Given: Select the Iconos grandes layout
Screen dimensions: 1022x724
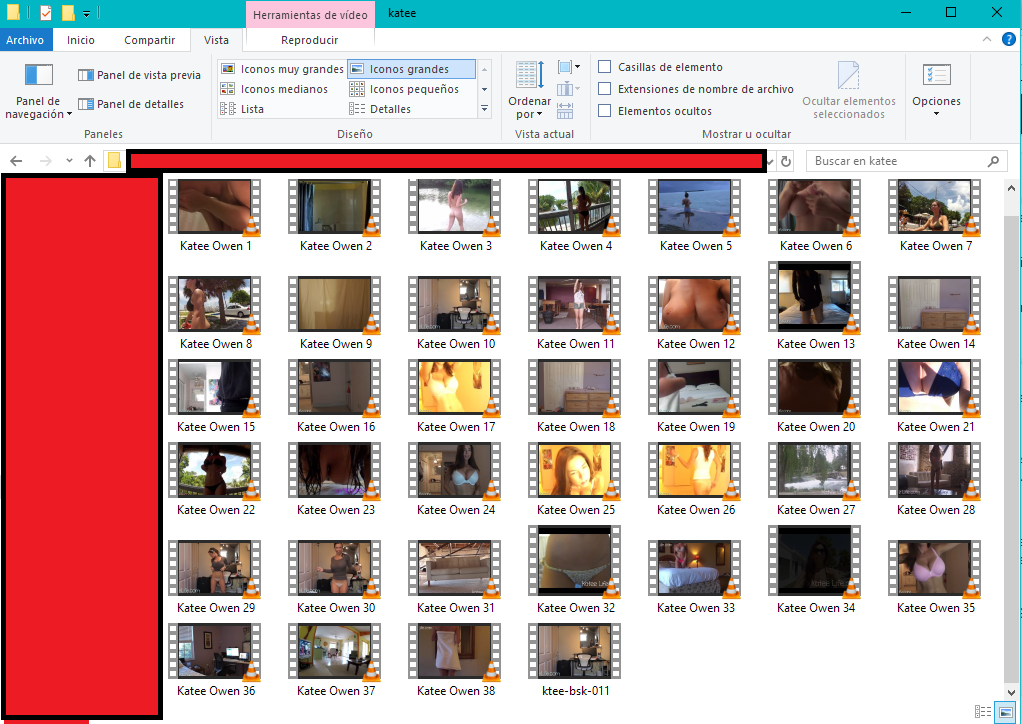Looking at the screenshot, I should click(411, 69).
